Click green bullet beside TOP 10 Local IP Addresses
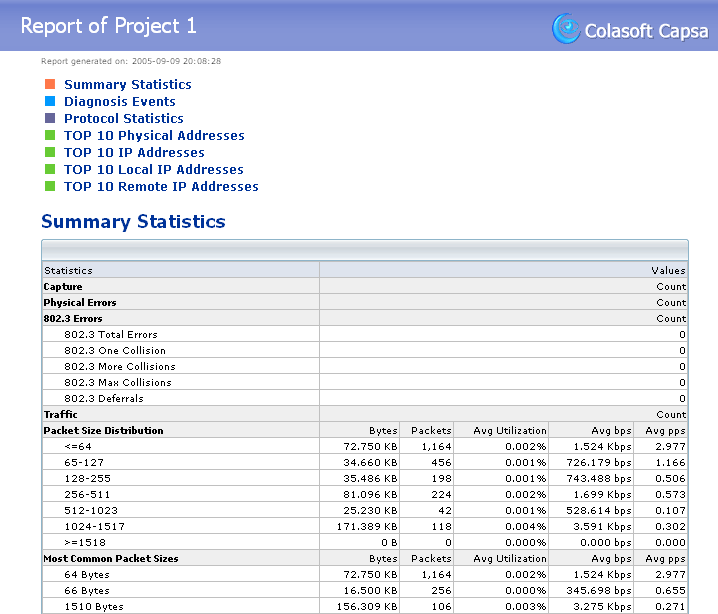This screenshot has height=614, width=718. point(50,169)
